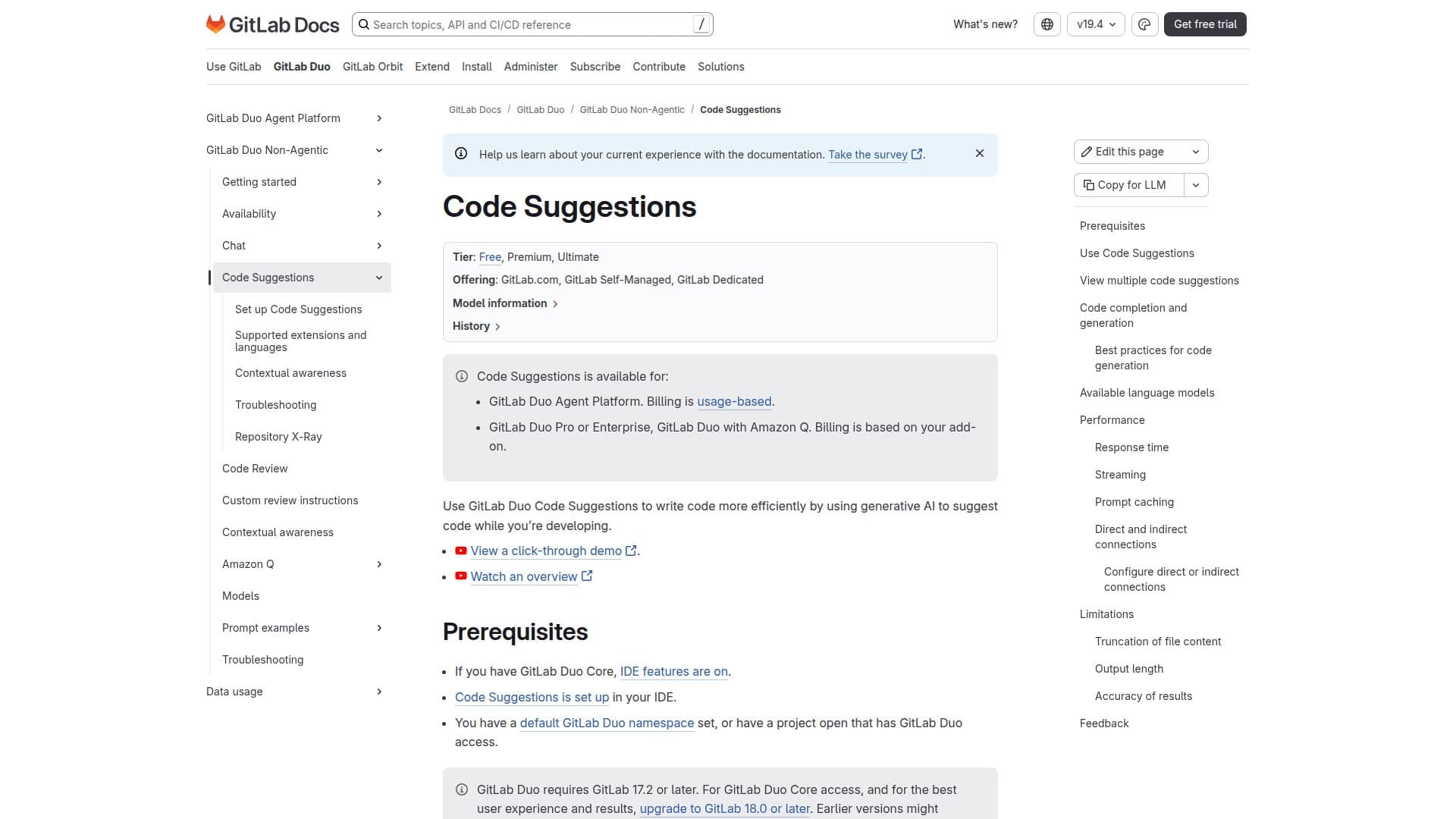Screen dimensions: 1456x819
Task: Expand the History details
Action: click(x=476, y=326)
